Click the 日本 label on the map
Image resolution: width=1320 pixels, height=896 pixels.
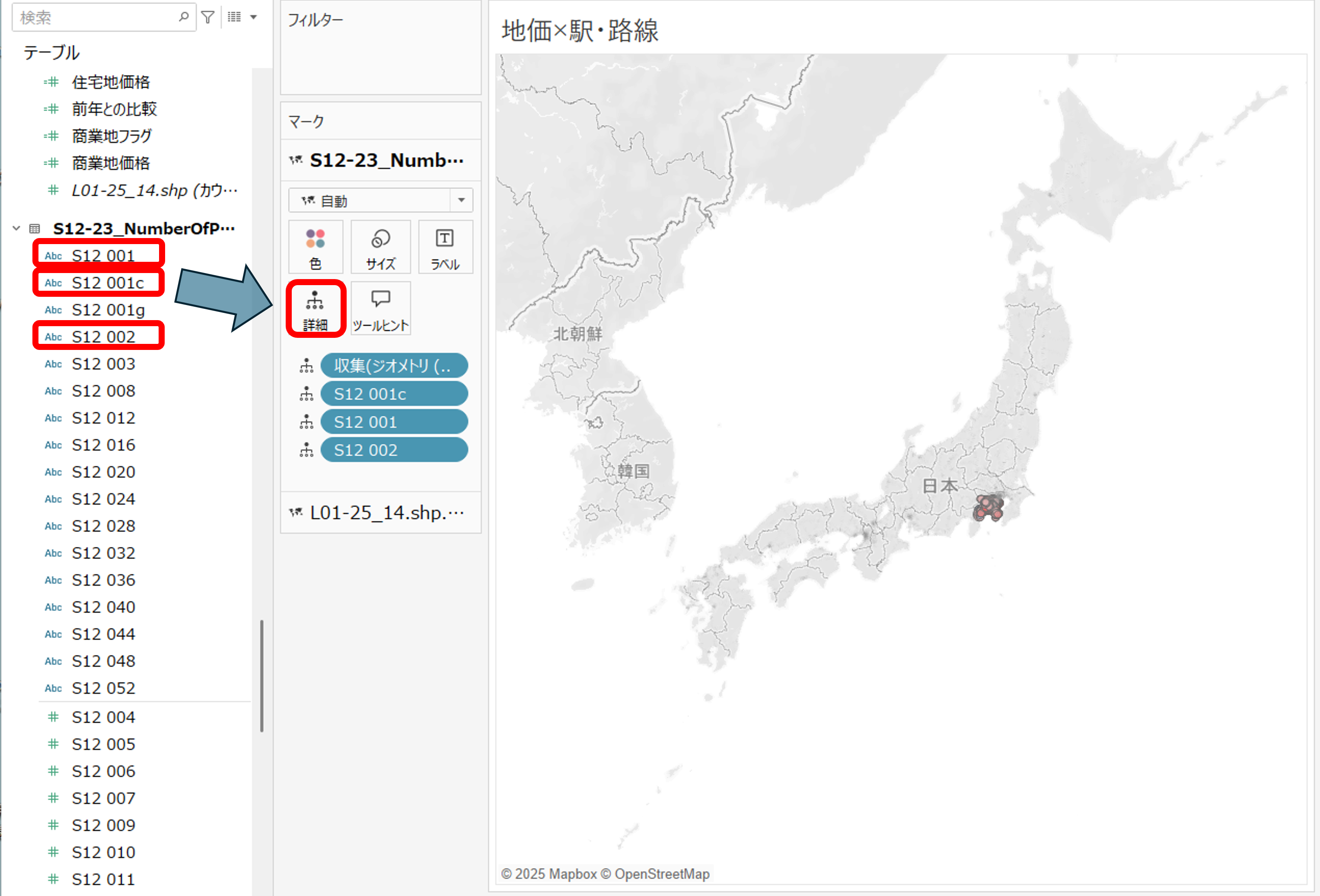[940, 486]
